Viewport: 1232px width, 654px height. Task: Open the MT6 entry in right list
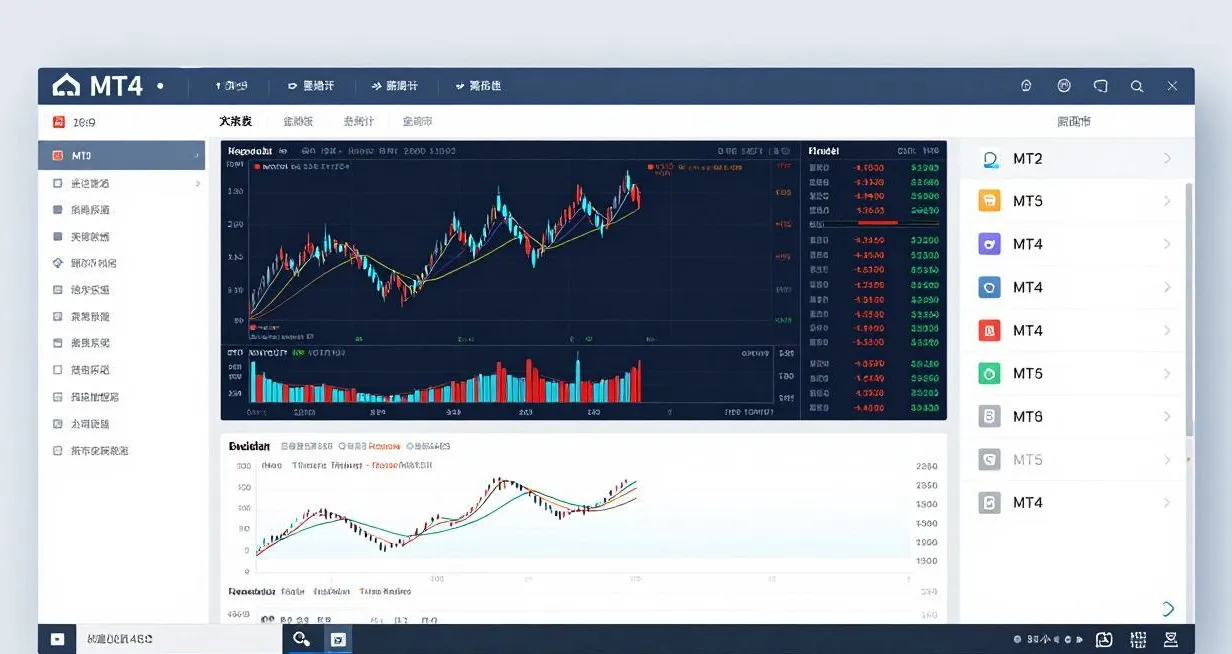(1074, 416)
